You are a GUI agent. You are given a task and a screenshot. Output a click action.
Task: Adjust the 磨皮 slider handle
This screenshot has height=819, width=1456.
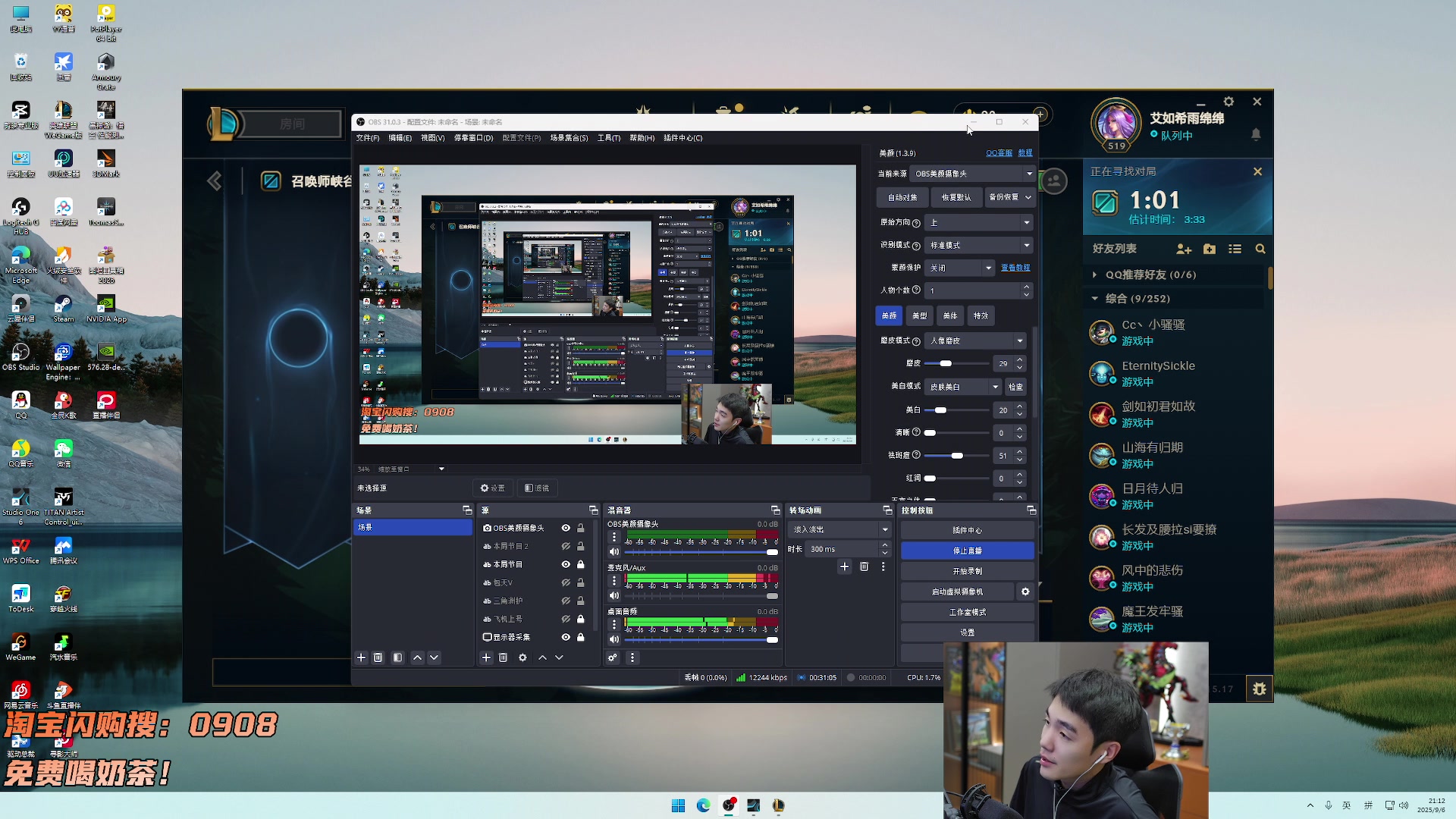coord(946,364)
